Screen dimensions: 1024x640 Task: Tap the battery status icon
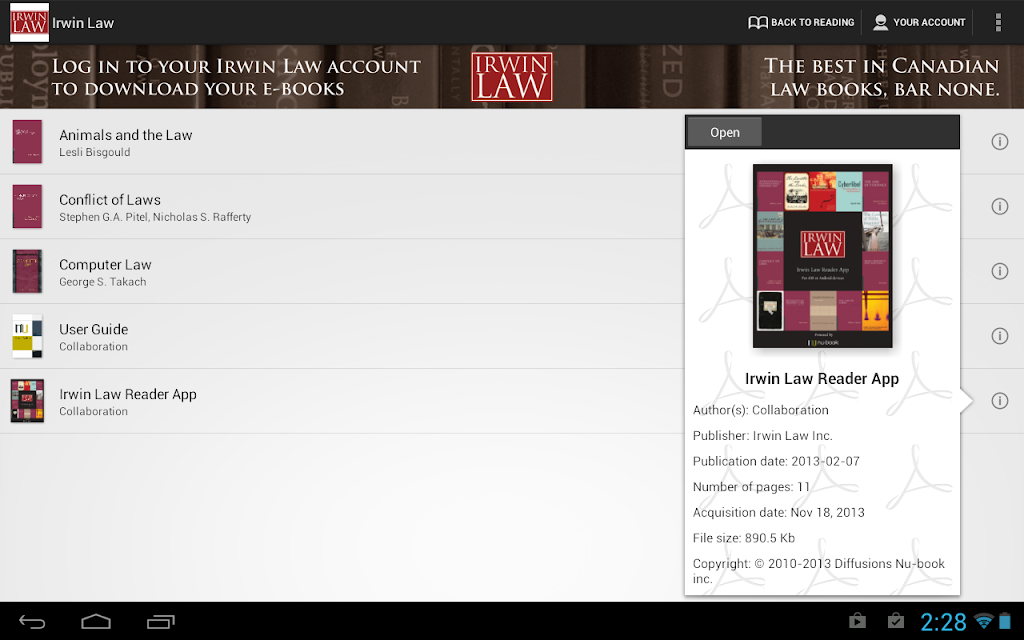1004,621
